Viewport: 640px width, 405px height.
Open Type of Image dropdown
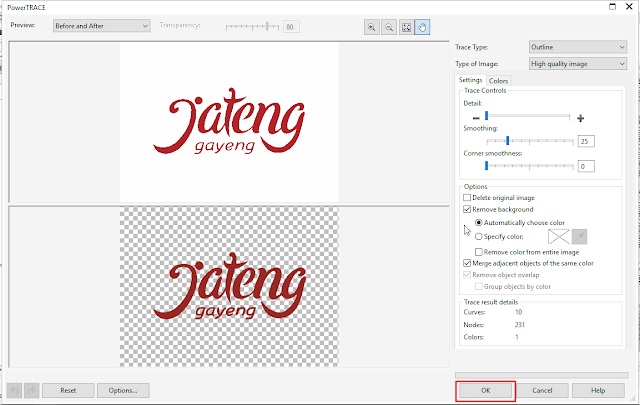click(x=578, y=64)
